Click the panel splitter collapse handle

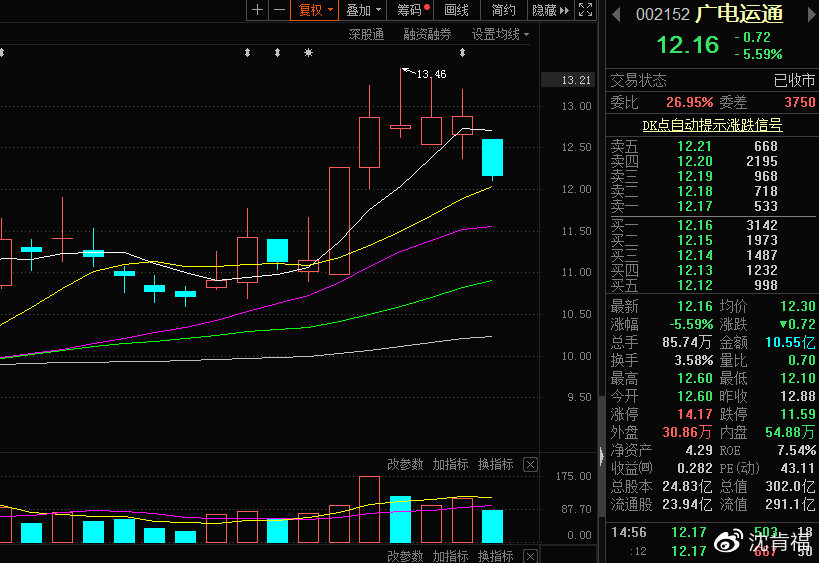(x=601, y=455)
